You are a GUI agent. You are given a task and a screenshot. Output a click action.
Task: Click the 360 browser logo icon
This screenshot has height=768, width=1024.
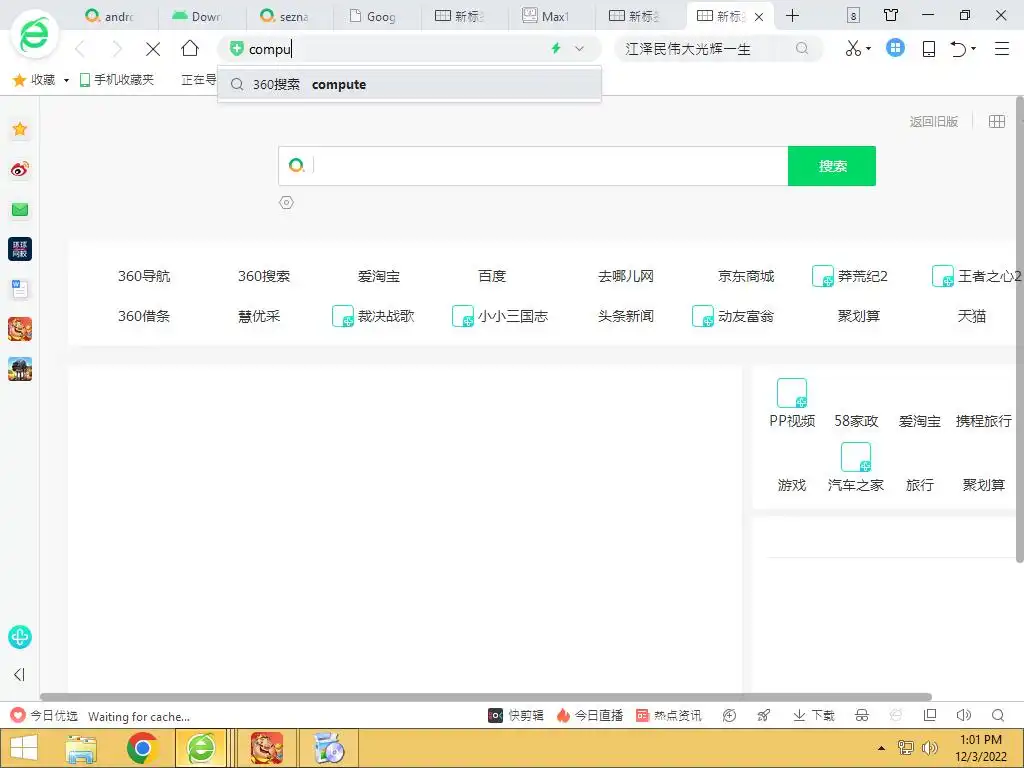(x=34, y=36)
